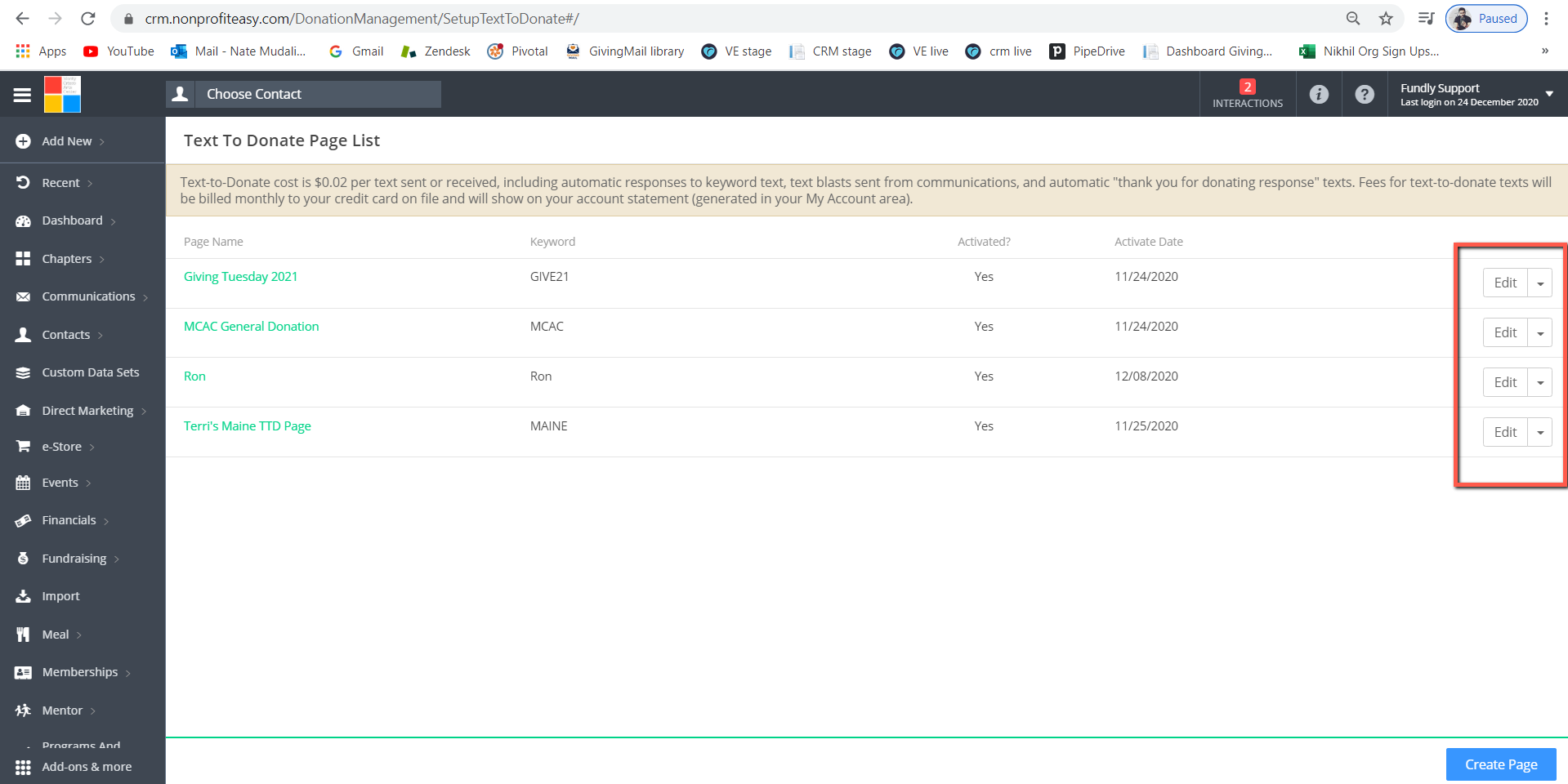1568x784 pixels.
Task: Click the Communications envelope icon
Action: coord(23,296)
